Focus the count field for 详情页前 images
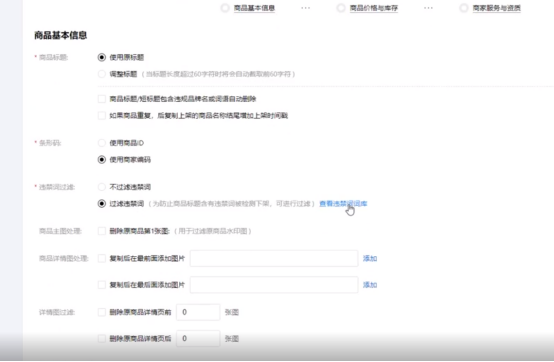554x362 pixels. [x=198, y=312]
